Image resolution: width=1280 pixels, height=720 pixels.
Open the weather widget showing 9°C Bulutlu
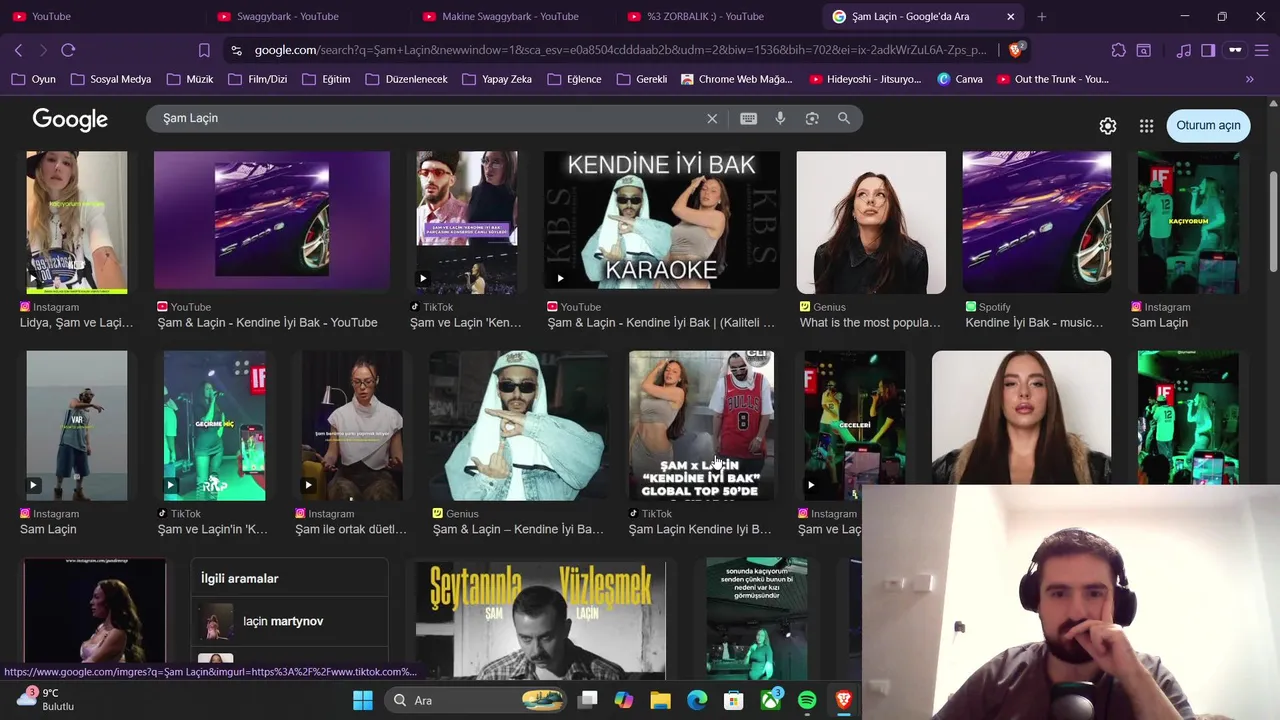pos(47,699)
